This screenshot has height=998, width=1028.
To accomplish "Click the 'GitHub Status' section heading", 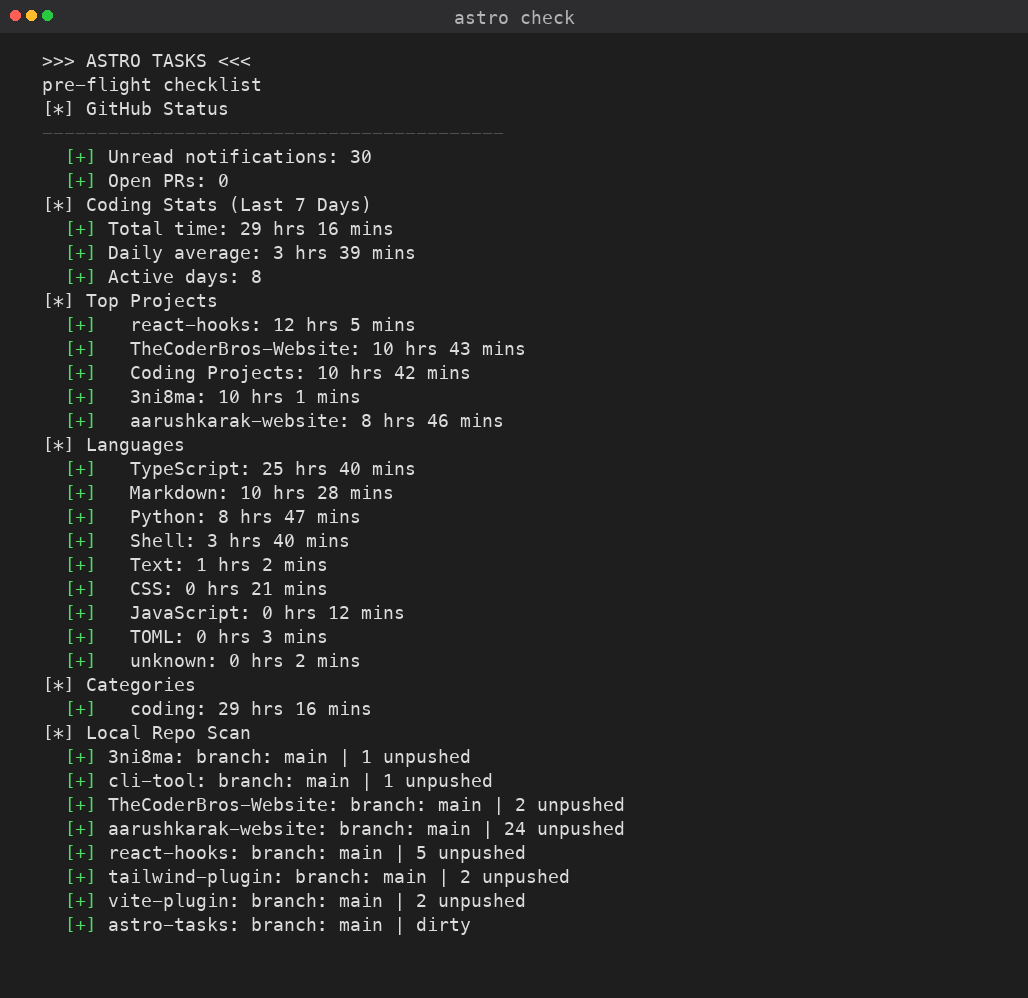I will [157, 109].
